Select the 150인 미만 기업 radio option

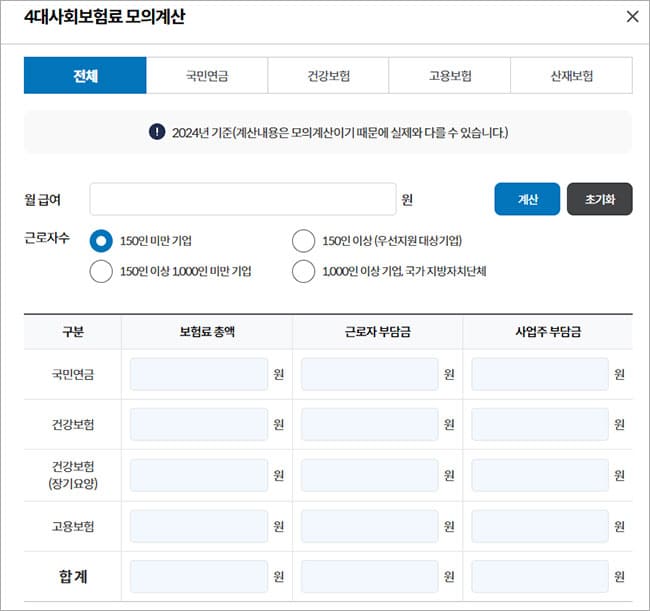coord(101,241)
